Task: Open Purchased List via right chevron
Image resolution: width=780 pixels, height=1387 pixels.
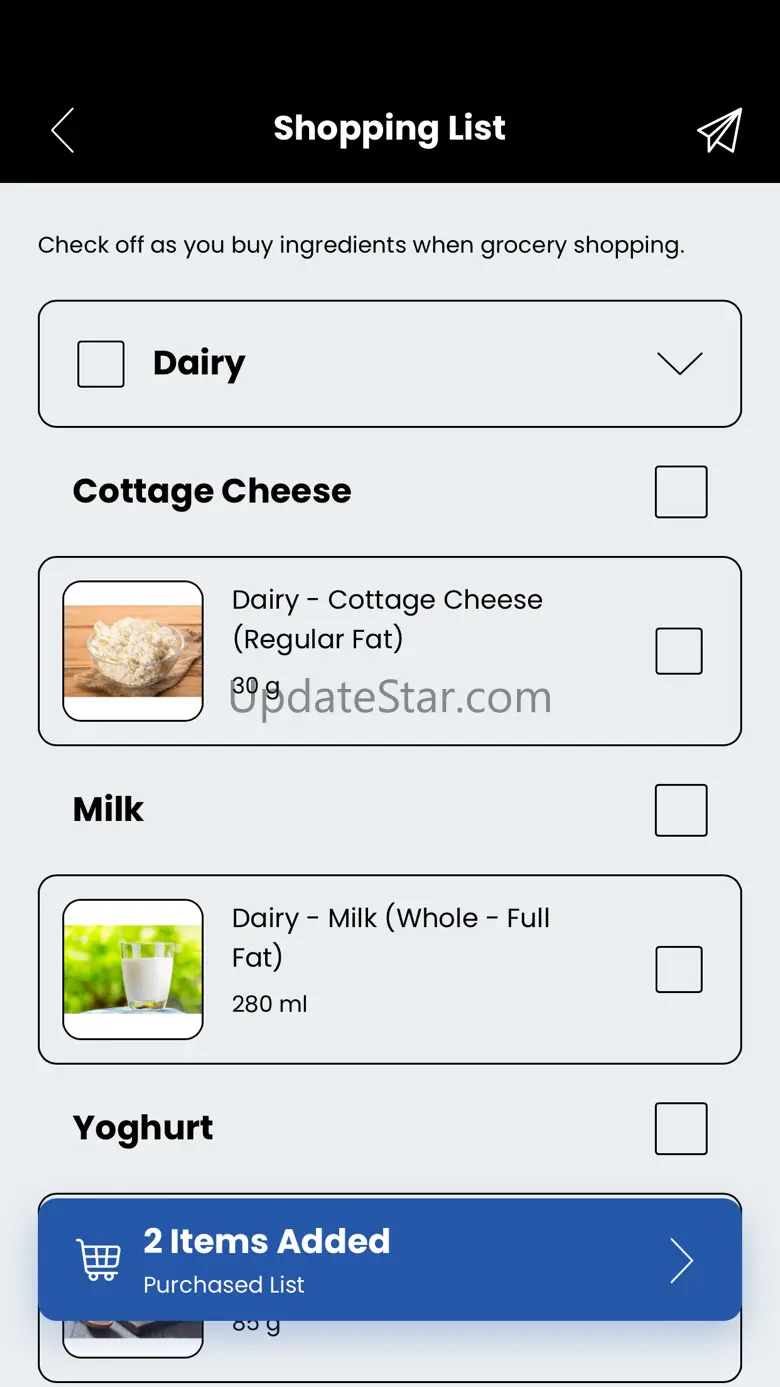Action: (x=681, y=1260)
